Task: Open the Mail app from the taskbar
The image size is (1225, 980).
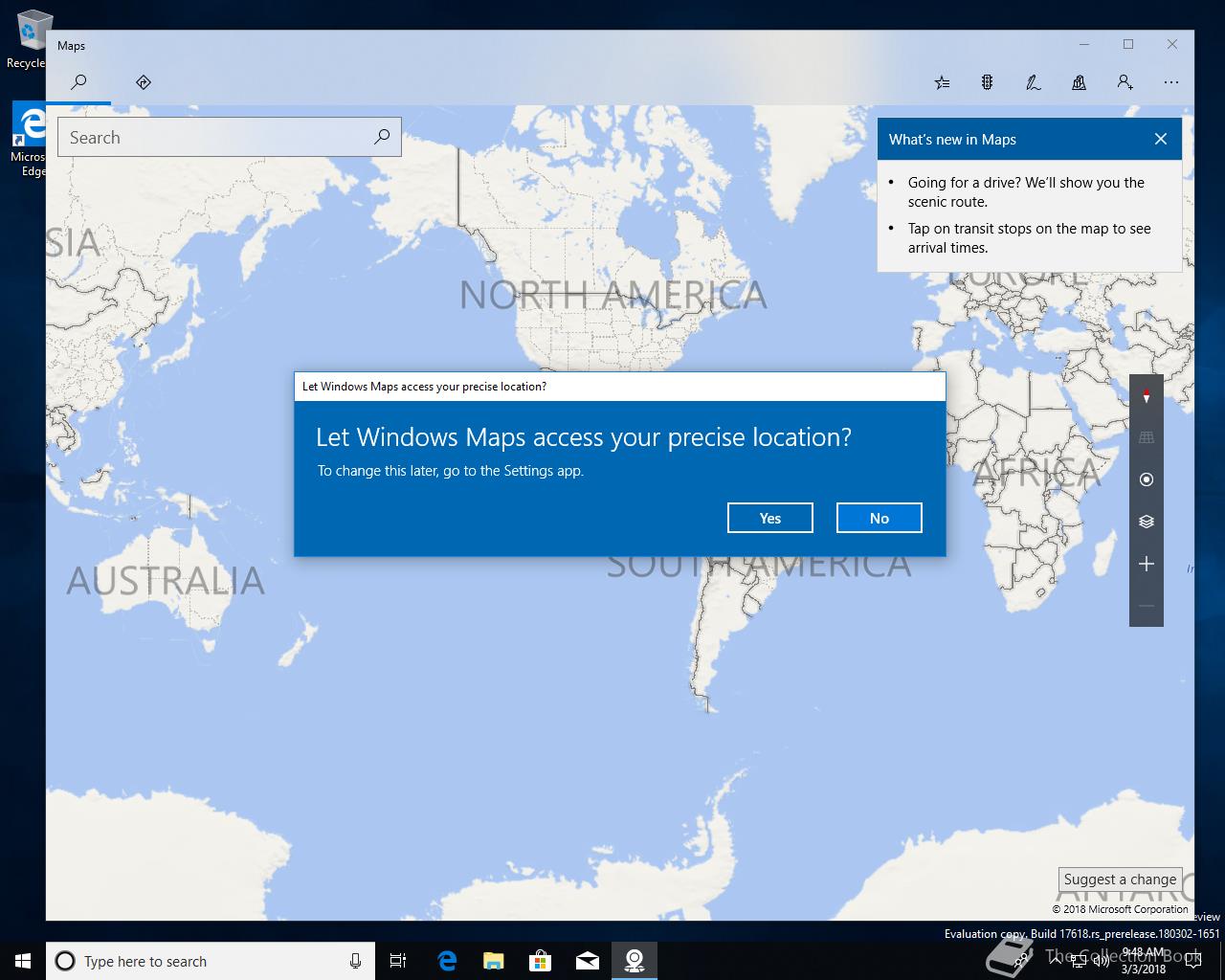Action: click(588, 961)
